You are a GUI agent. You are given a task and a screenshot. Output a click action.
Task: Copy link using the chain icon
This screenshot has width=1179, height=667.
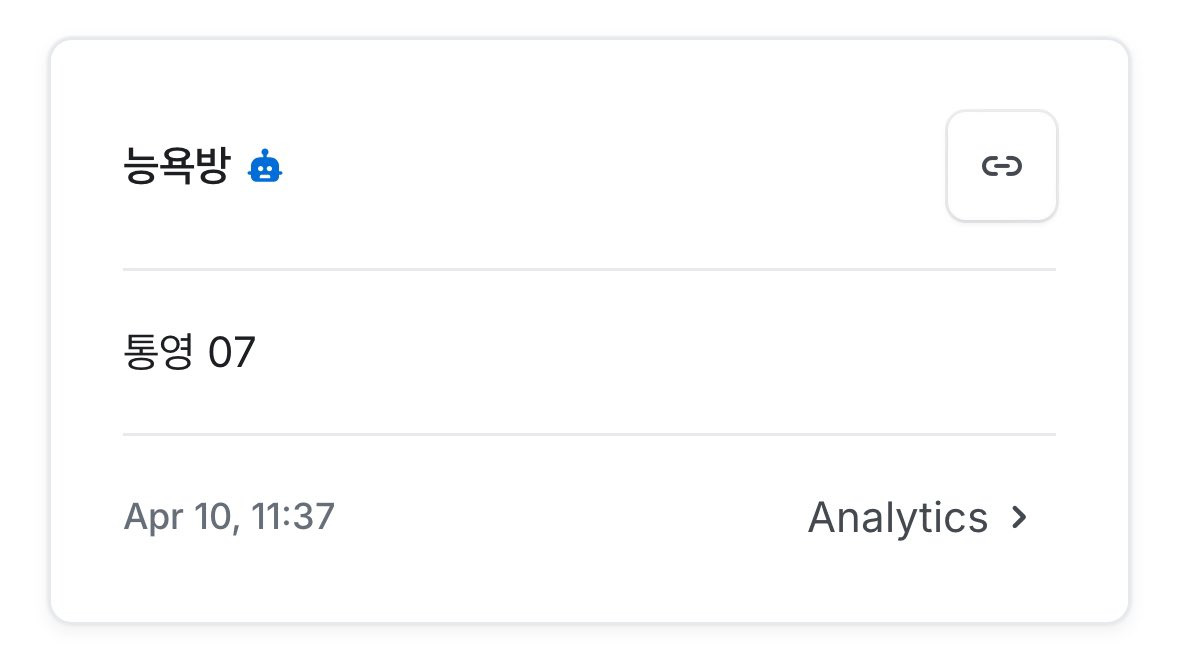click(x=1001, y=166)
